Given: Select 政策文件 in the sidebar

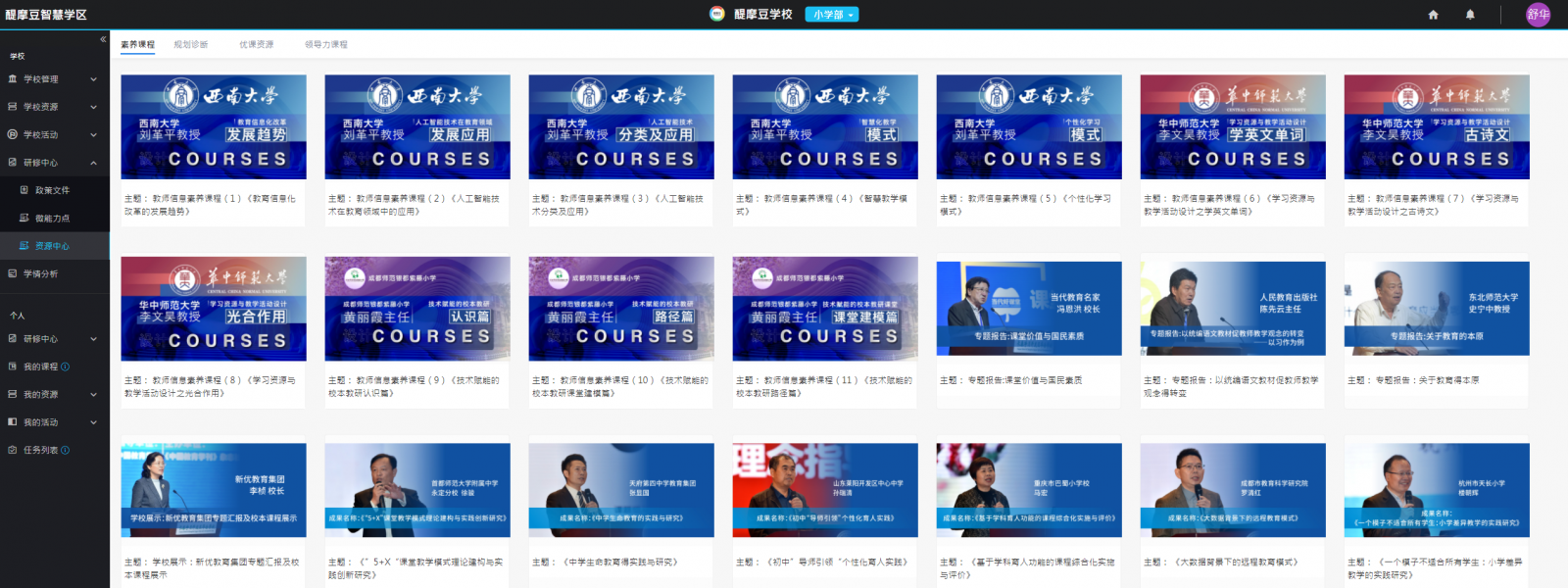Looking at the screenshot, I should tap(52, 190).
